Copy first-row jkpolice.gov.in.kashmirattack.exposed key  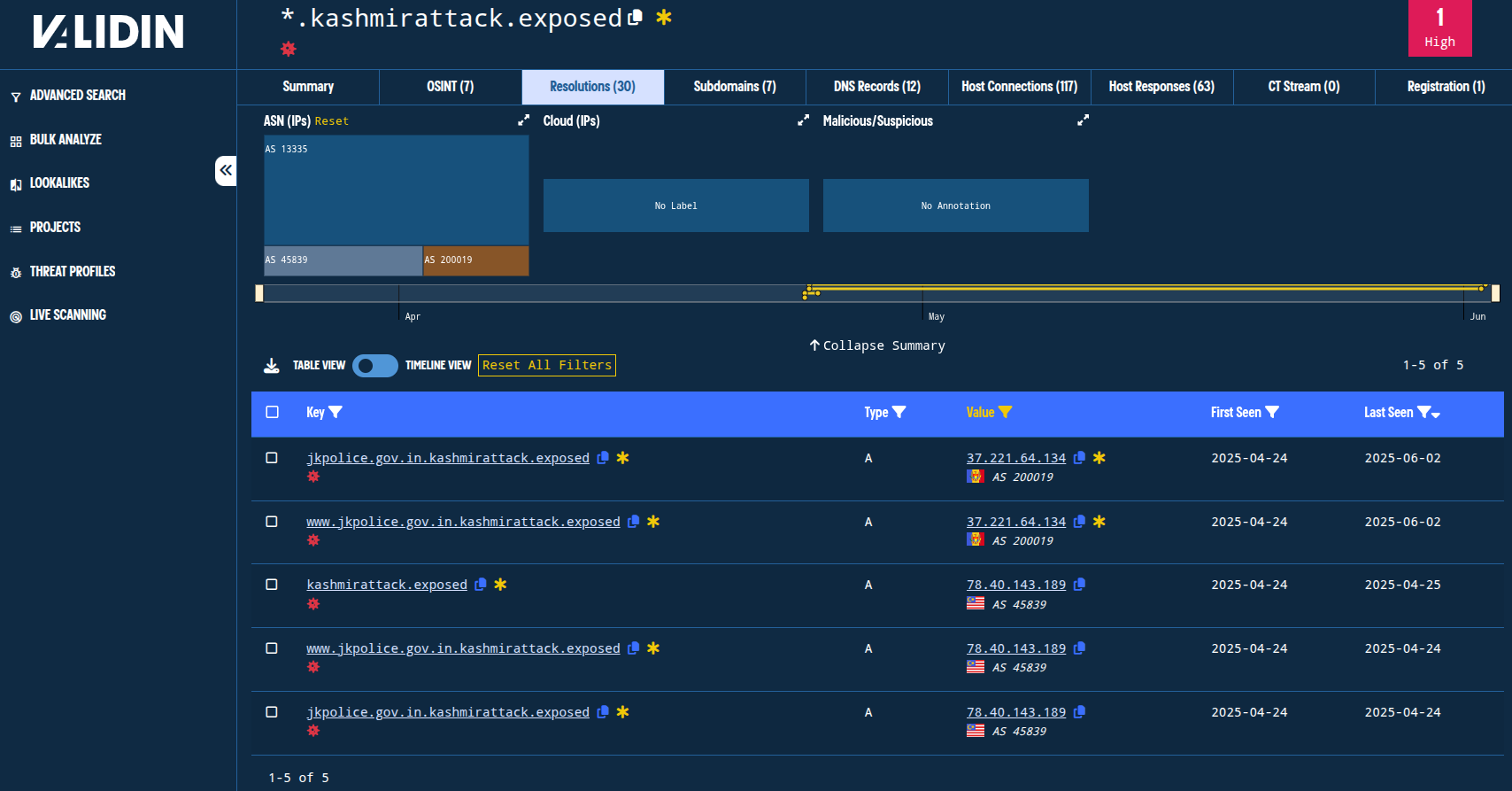click(603, 458)
